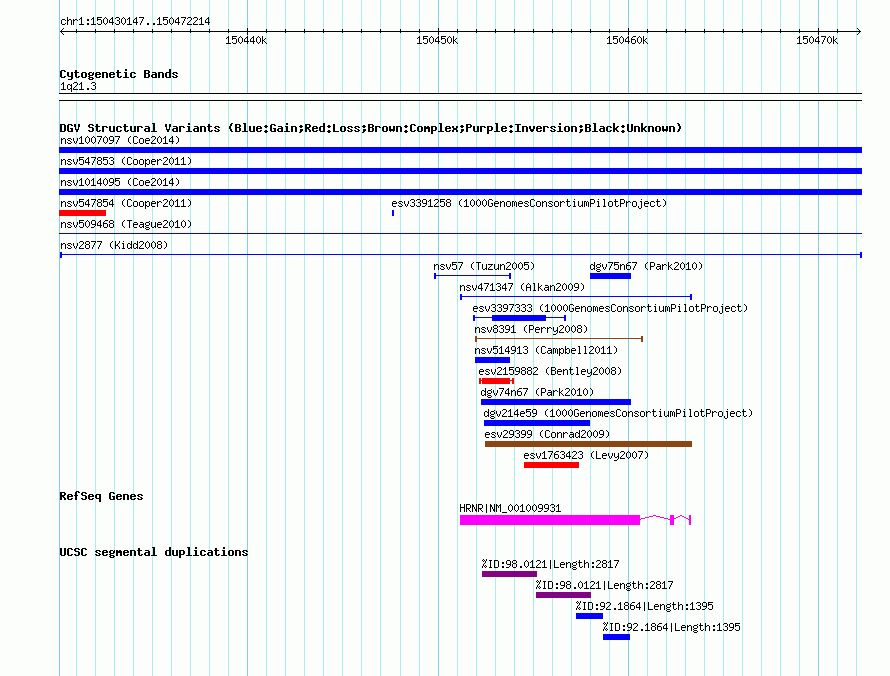Open the HRNR|NM_001009931 gene label
890x676 pixels.
510,508
